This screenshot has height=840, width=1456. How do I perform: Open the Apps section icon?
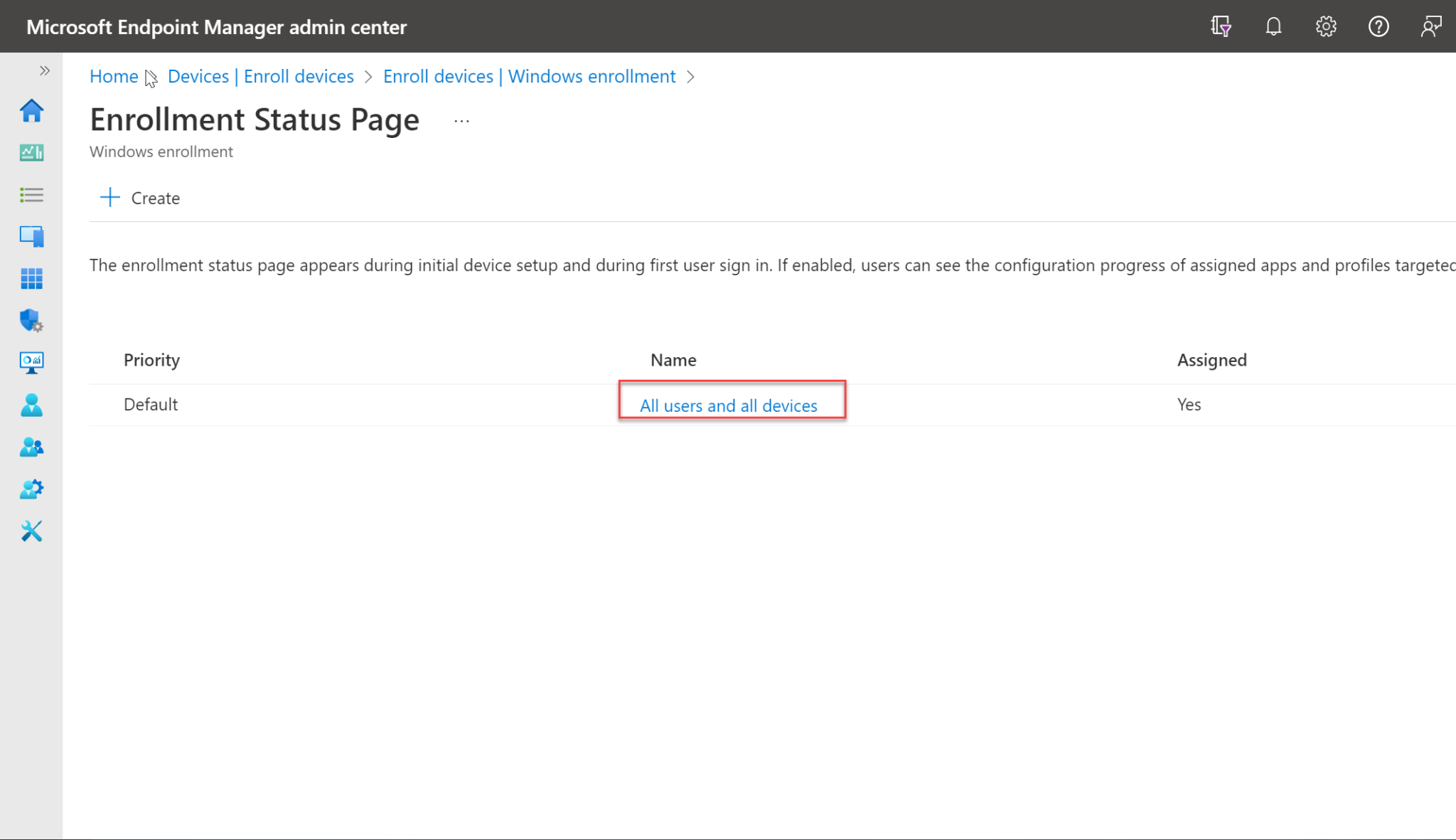[31, 278]
